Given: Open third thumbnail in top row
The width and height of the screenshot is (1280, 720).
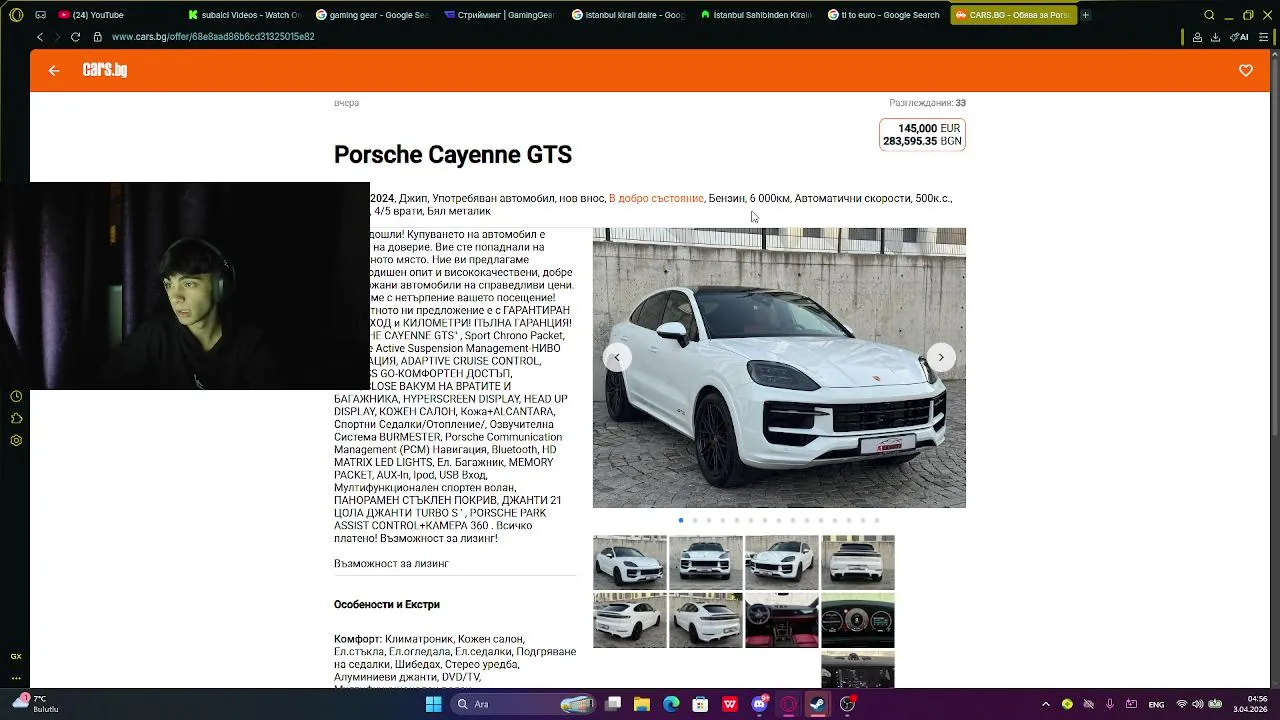Looking at the screenshot, I should 782,562.
